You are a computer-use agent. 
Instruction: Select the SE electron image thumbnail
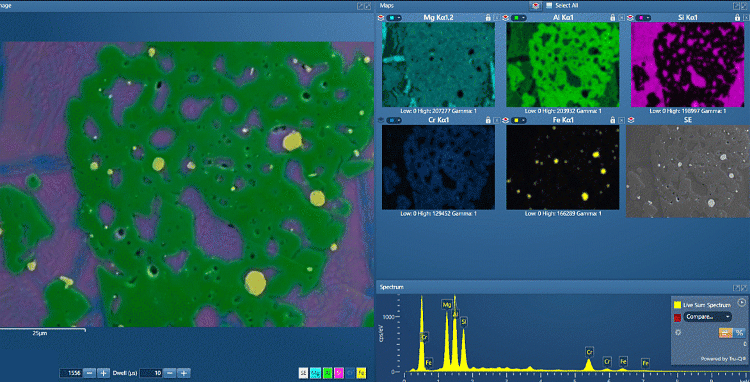(688, 171)
